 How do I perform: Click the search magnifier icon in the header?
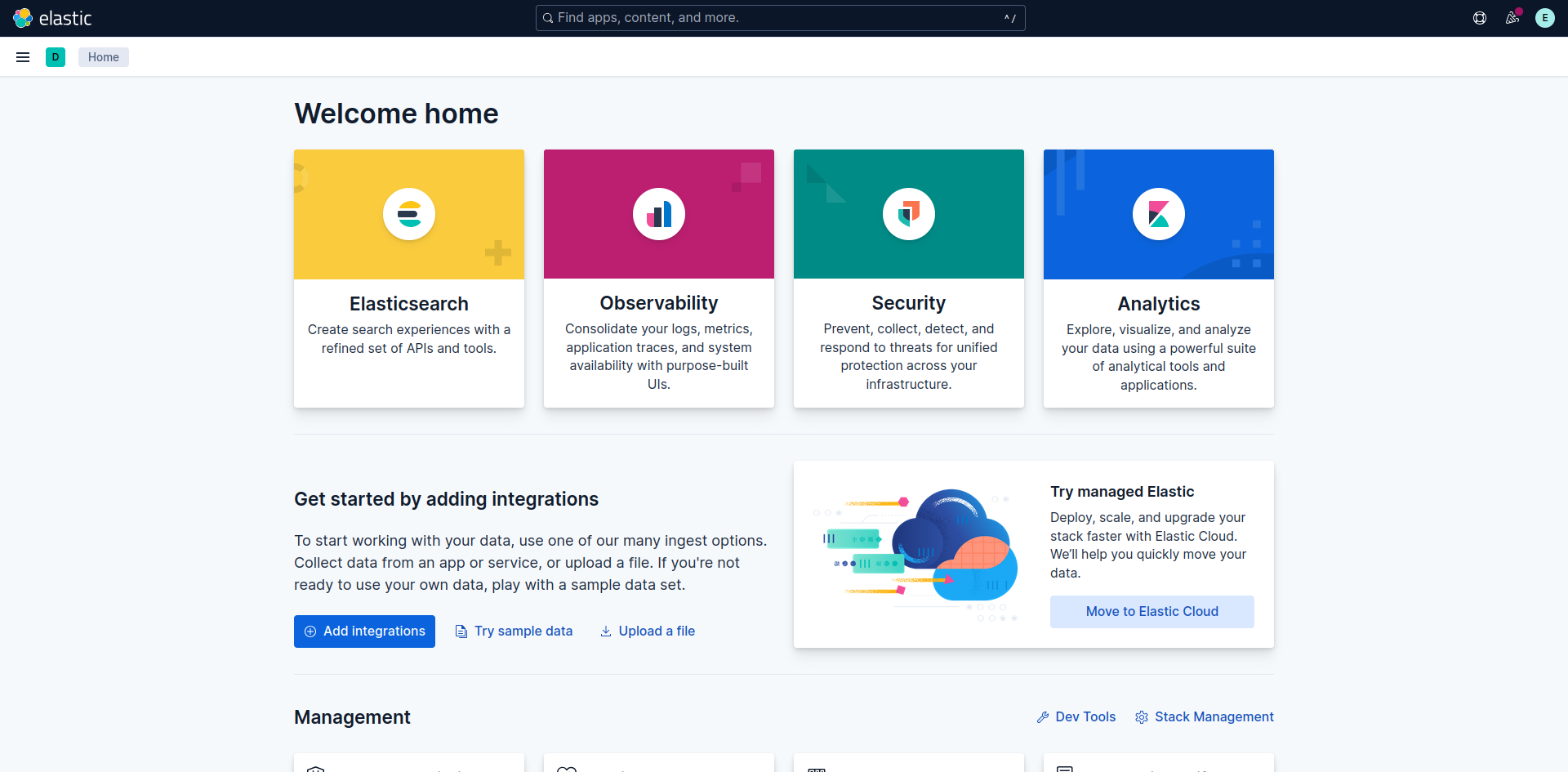(548, 18)
